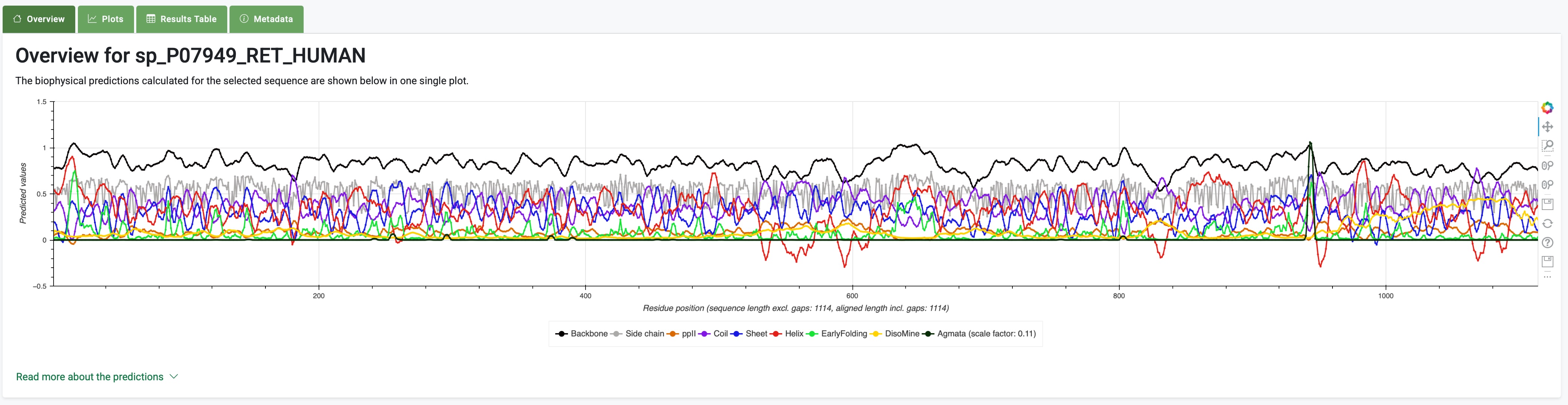Open the Results Table tab
This screenshot has width=1568, height=405.
(181, 19)
